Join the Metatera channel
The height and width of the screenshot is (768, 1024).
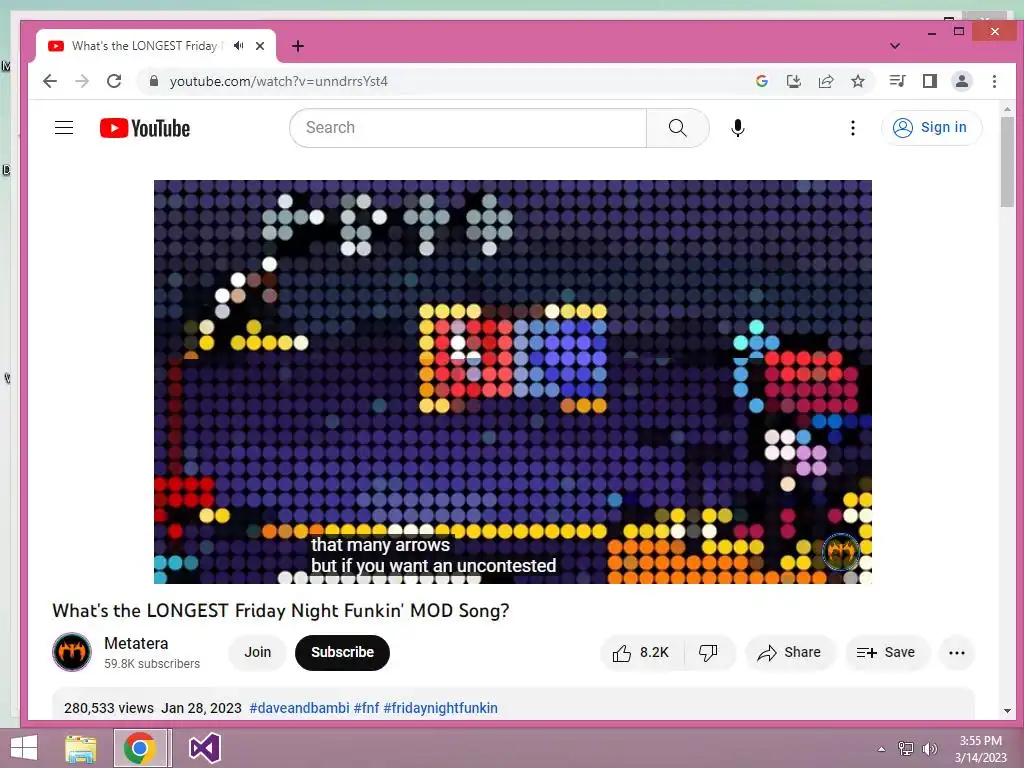(x=257, y=652)
